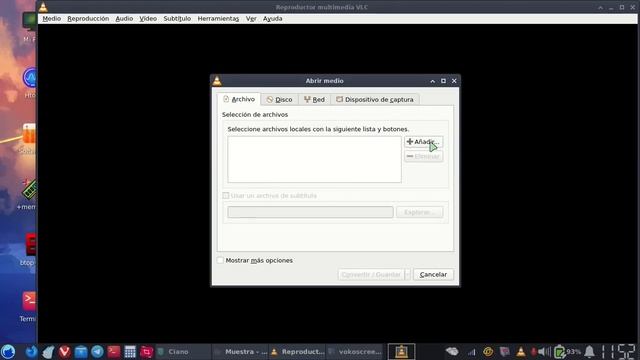This screenshot has height=360, width=640.
Task: Click the cloud icon in system tray
Action: [x=452, y=351]
